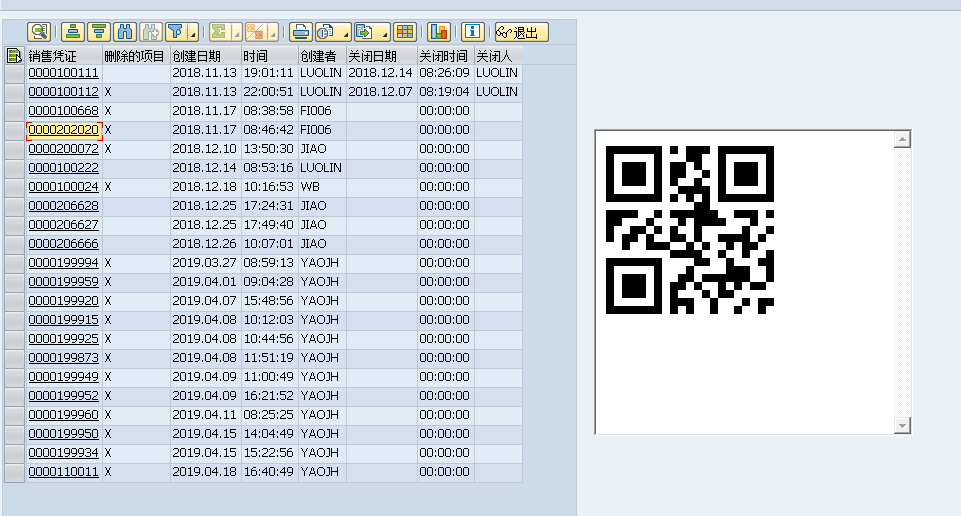Open sales document 0000206666
The width and height of the screenshot is (961, 516).
pyautogui.click(x=63, y=244)
